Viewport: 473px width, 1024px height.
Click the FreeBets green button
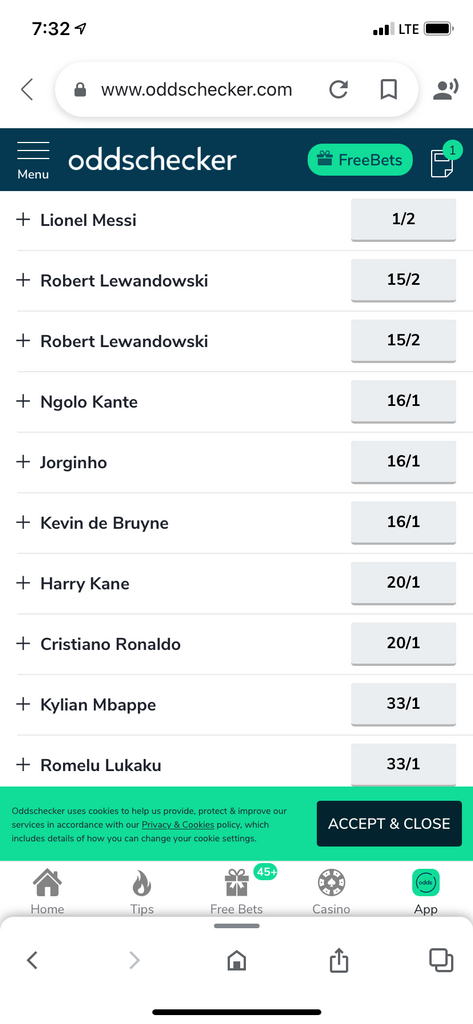click(360, 159)
